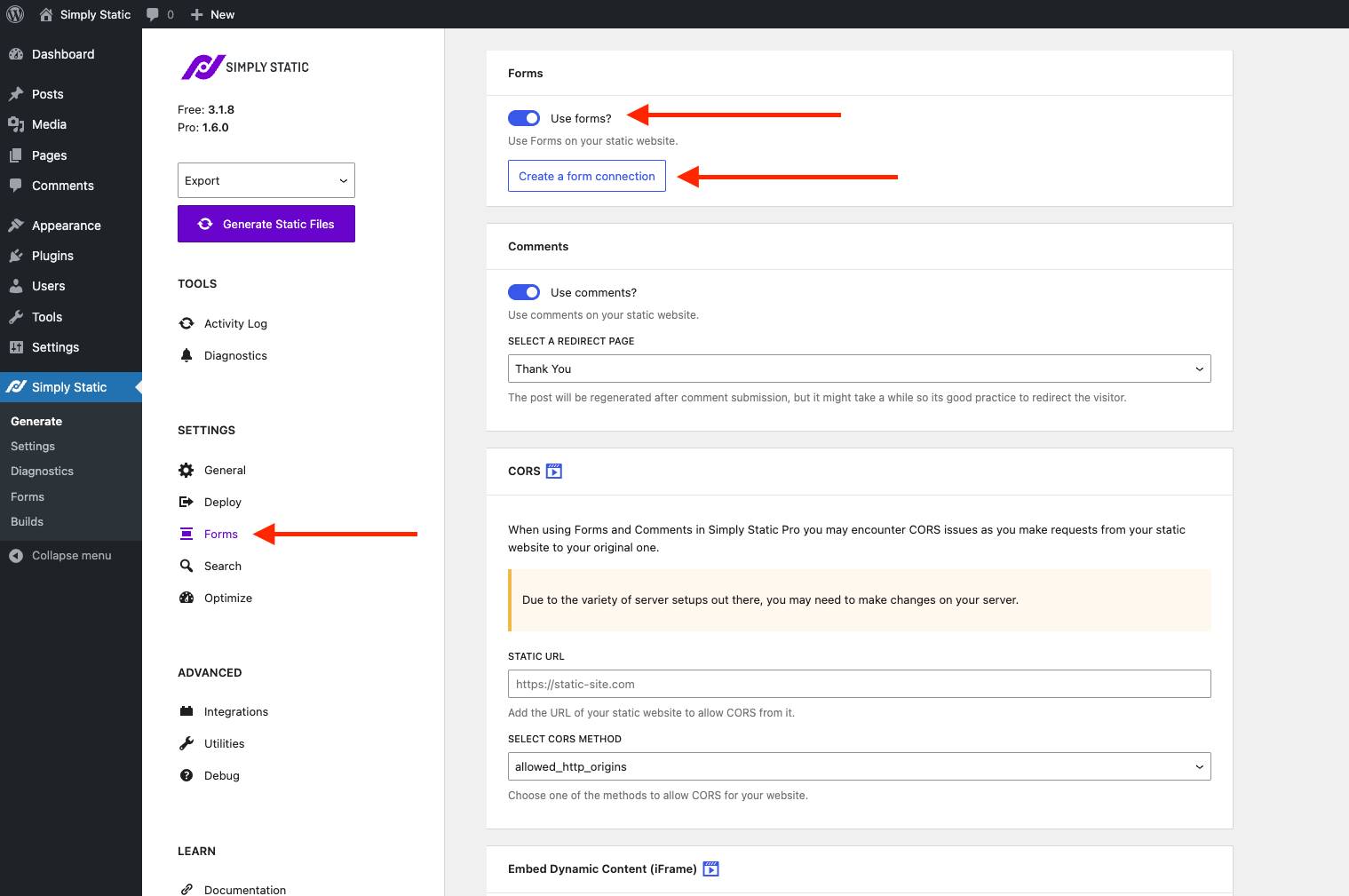Open the allowed_http_origins CORS method dropdown
This screenshot has width=1349, height=896.
[859, 766]
